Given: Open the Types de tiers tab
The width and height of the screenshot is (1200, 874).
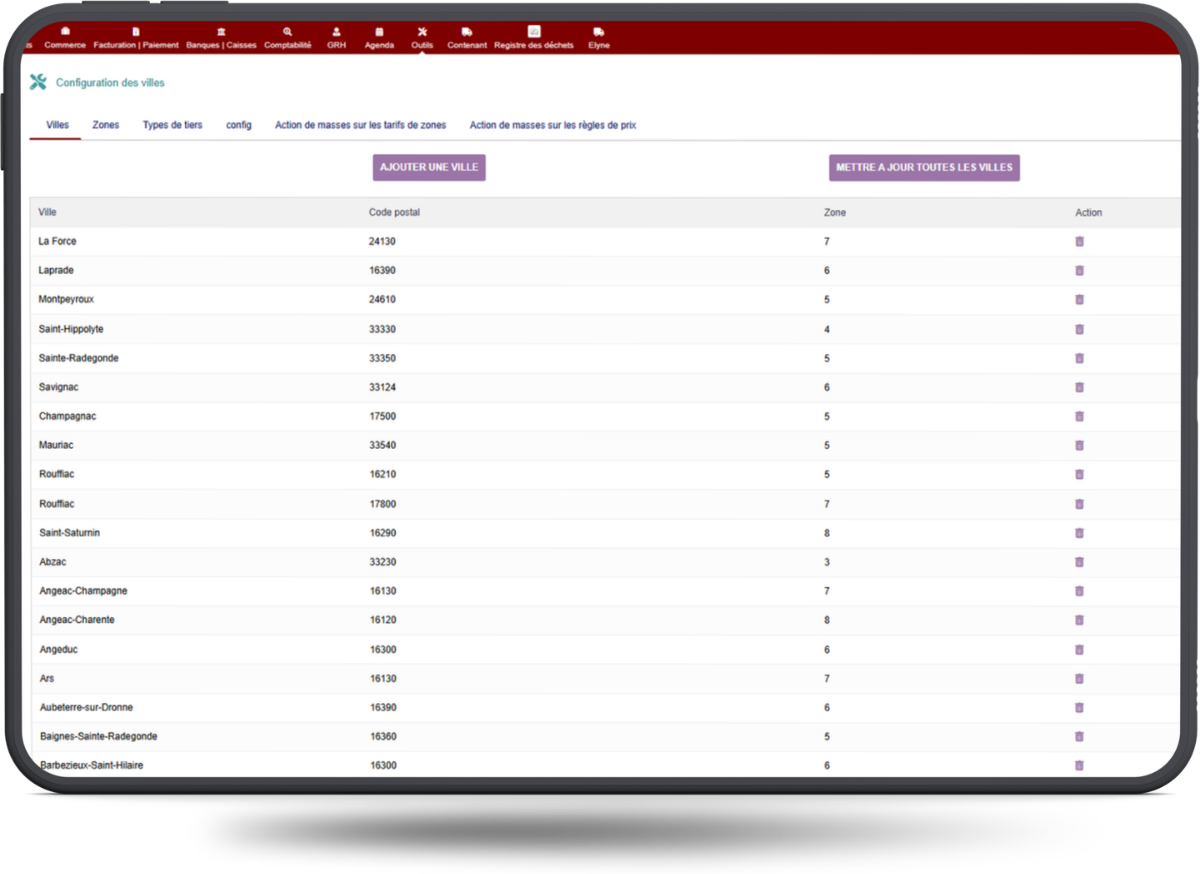Looking at the screenshot, I should point(172,125).
